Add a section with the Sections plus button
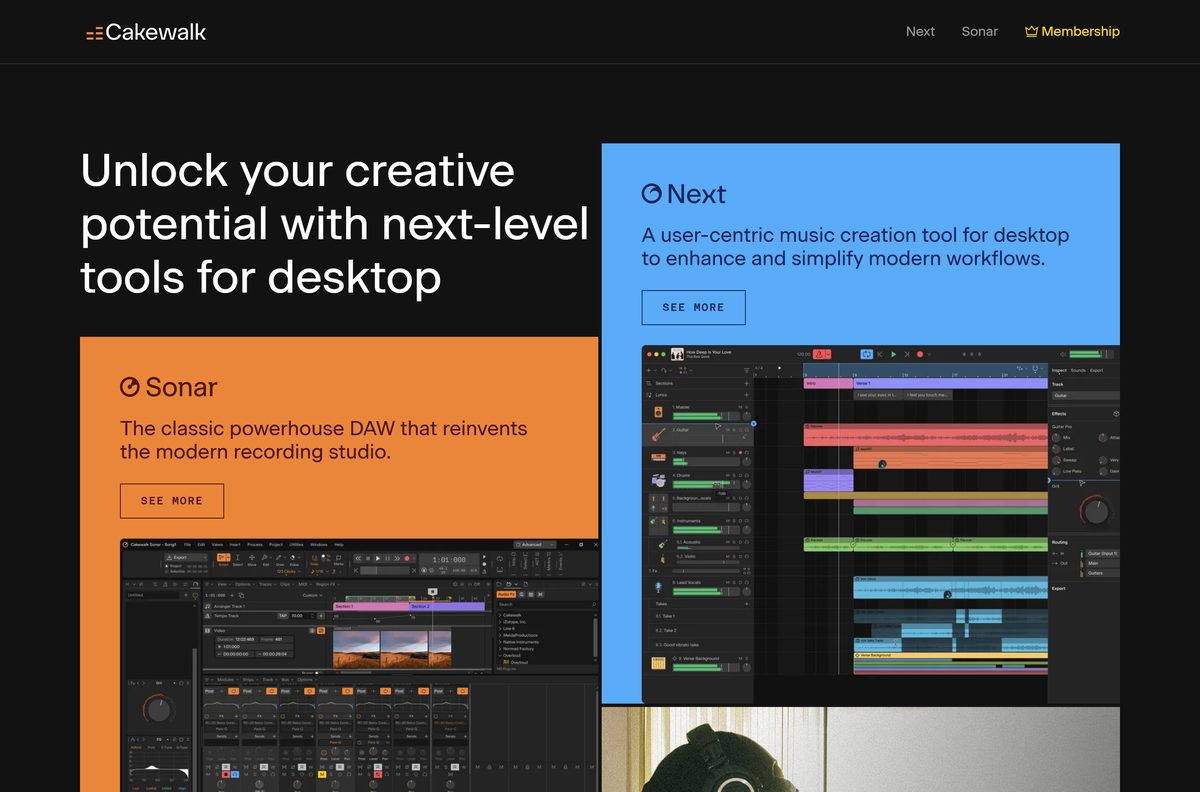 pyautogui.click(x=746, y=383)
